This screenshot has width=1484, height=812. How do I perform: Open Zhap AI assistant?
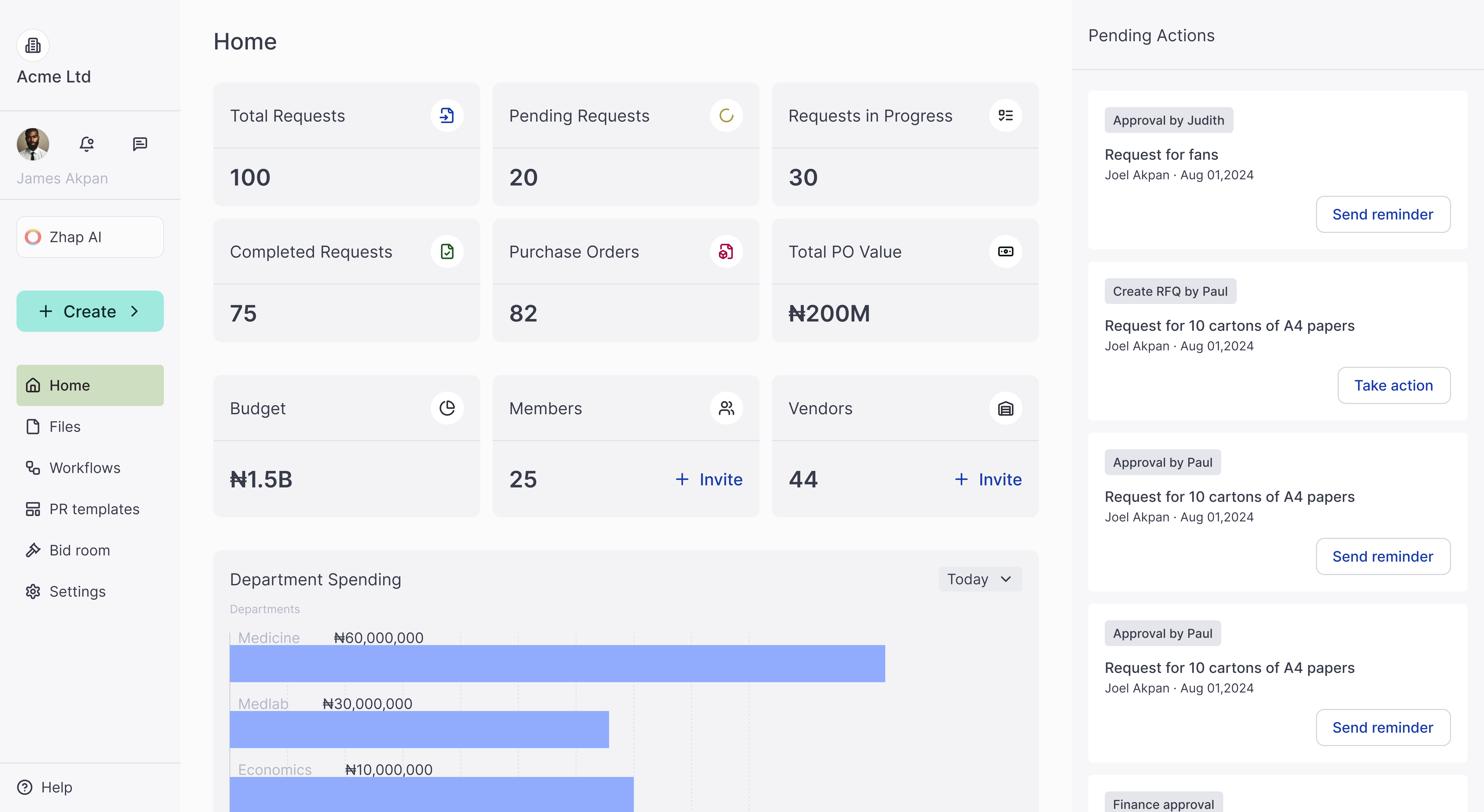(x=90, y=237)
